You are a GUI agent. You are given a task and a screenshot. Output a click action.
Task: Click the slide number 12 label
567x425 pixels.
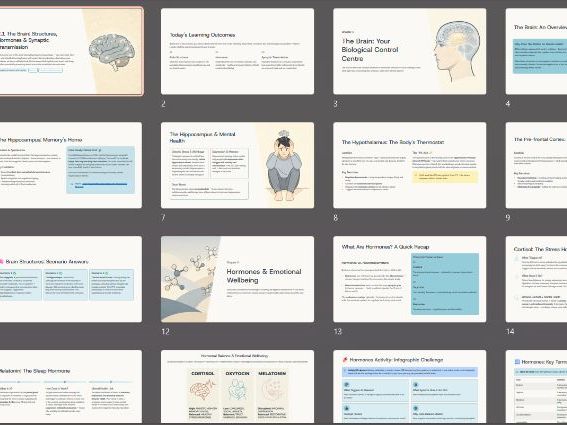pos(165,332)
